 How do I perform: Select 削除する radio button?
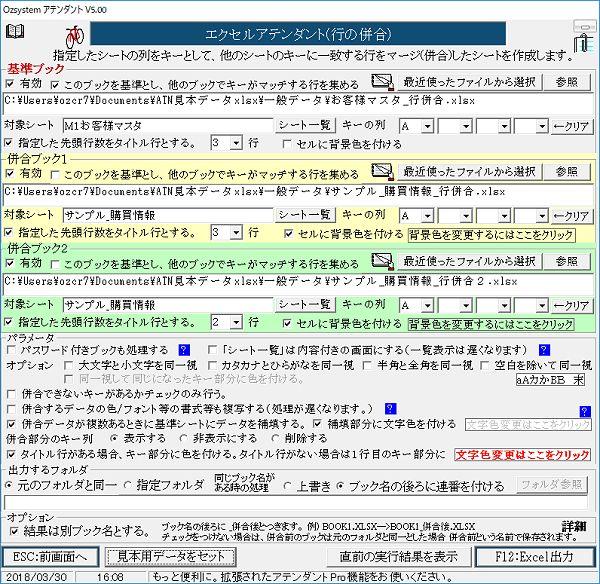[275, 438]
